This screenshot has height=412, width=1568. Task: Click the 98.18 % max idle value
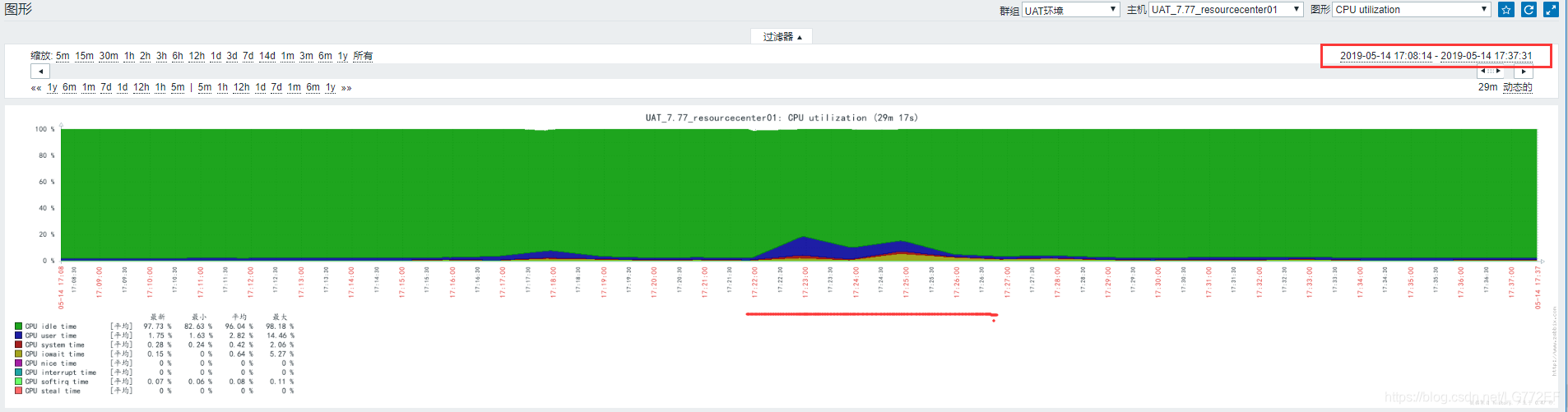point(280,326)
